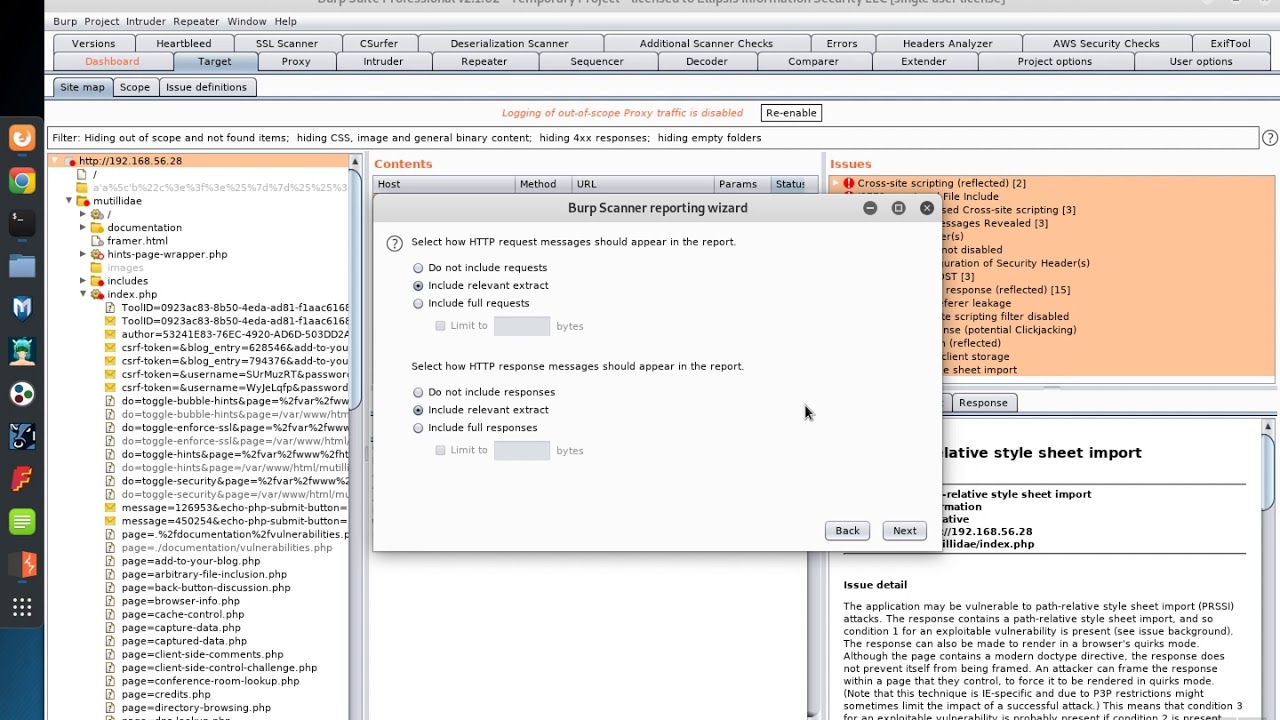
Task: Open the Files manager dock icon
Action: tap(22, 266)
